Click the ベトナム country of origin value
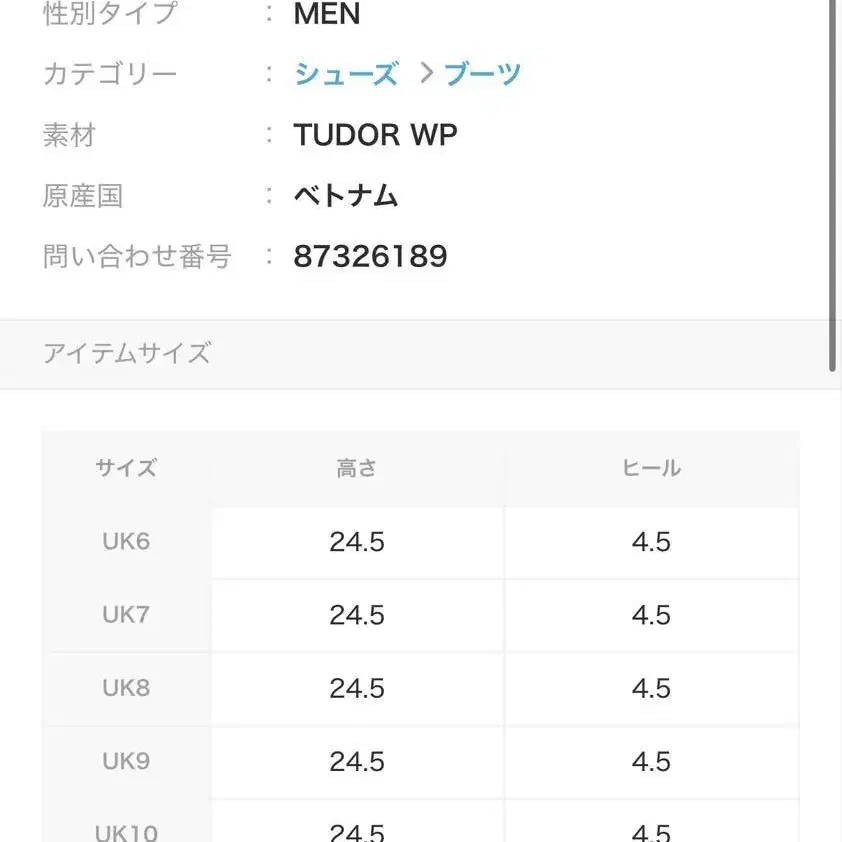Viewport: 842px width, 842px height. 346,196
